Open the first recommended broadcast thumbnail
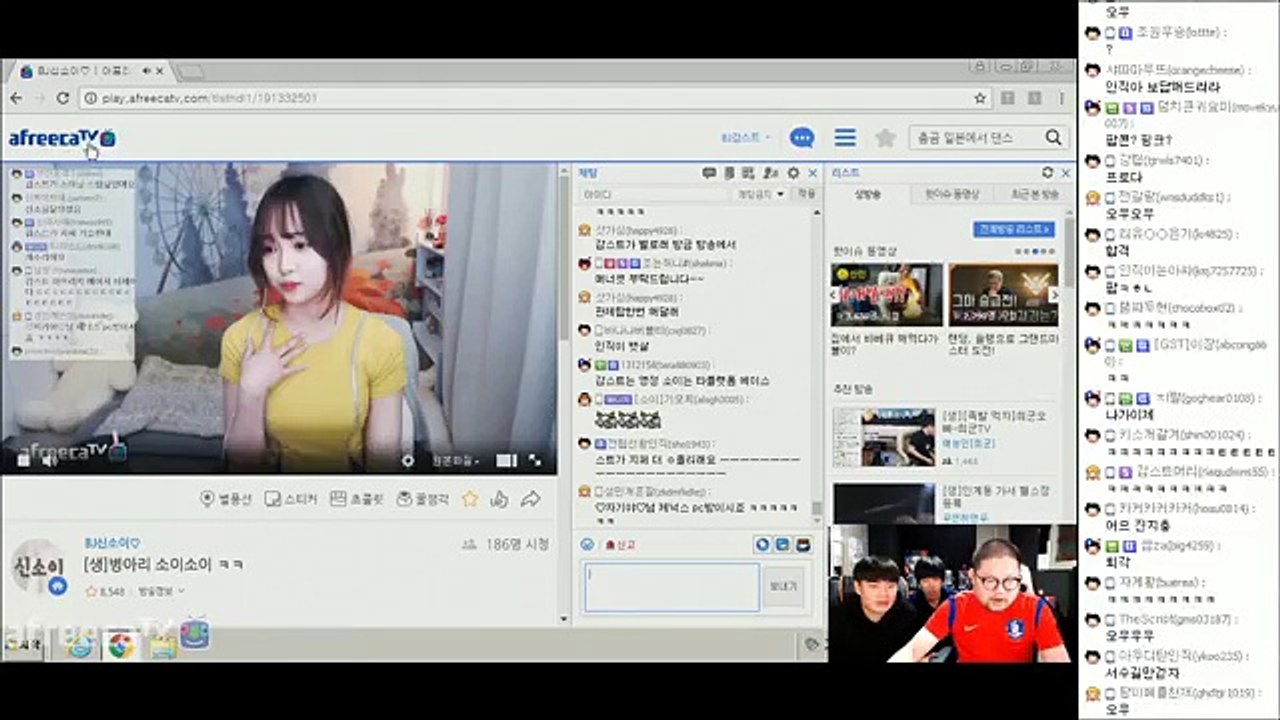Screen dimensions: 1280x720 pos(885,437)
